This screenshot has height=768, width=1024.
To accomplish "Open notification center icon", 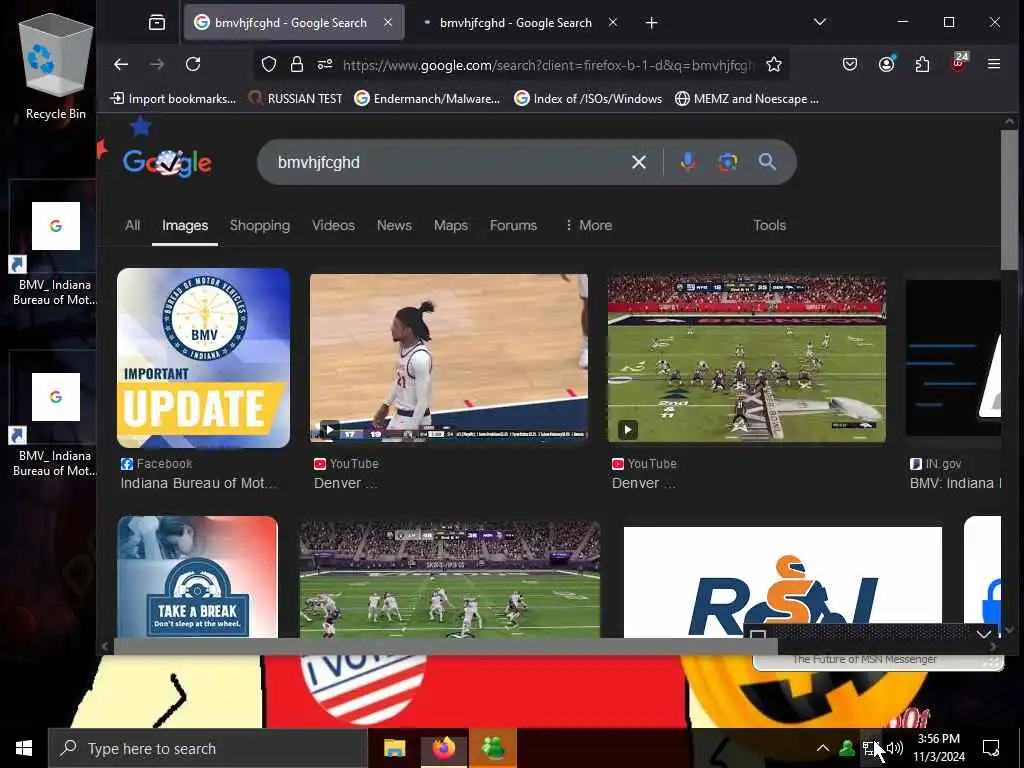I will (x=991, y=748).
